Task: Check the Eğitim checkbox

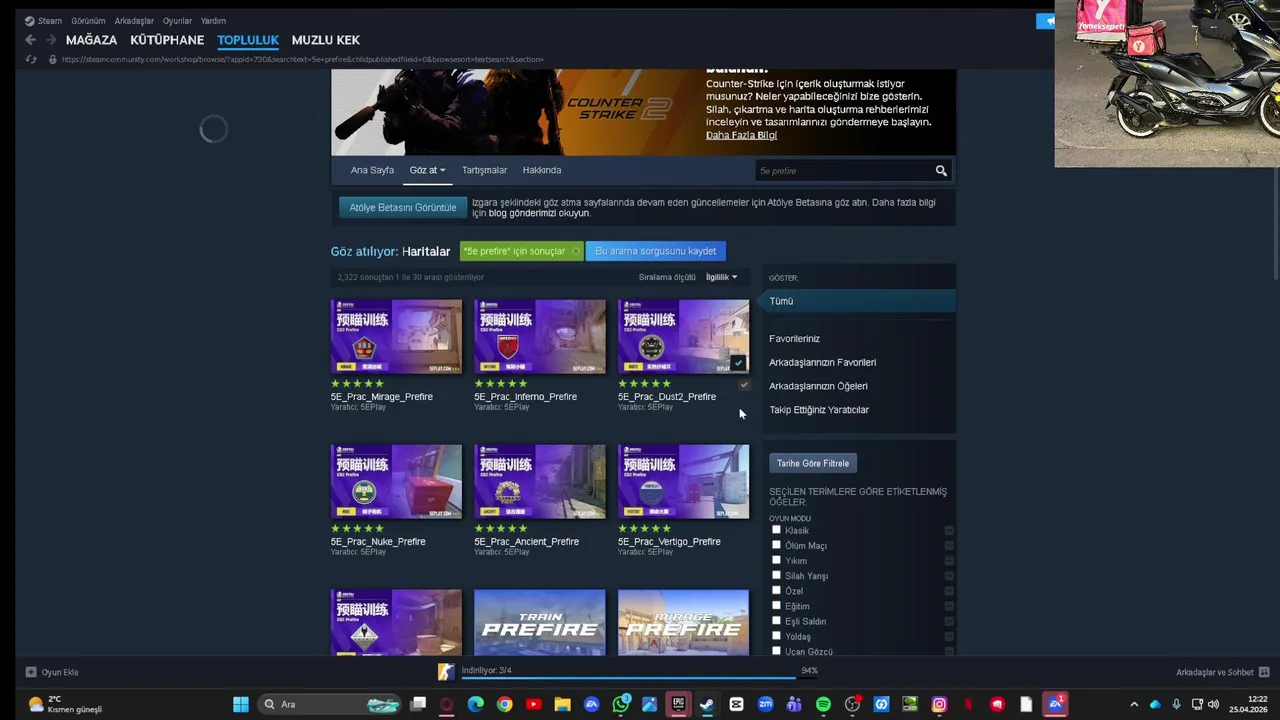Action: (x=776, y=606)
